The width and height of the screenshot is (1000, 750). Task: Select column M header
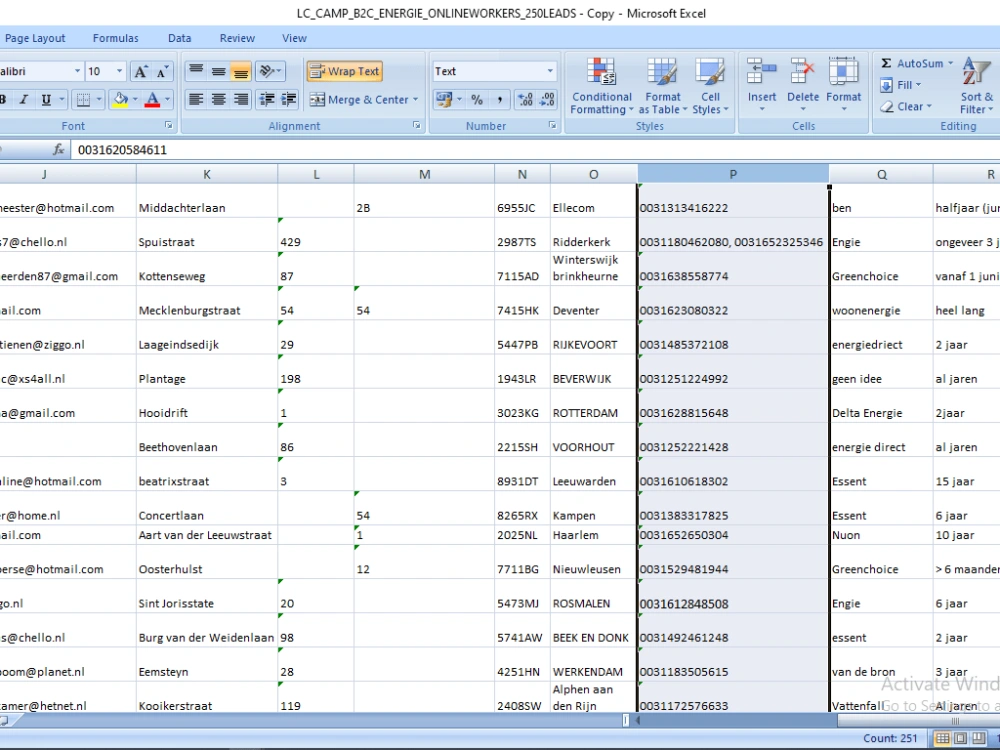tap(424, 174)
